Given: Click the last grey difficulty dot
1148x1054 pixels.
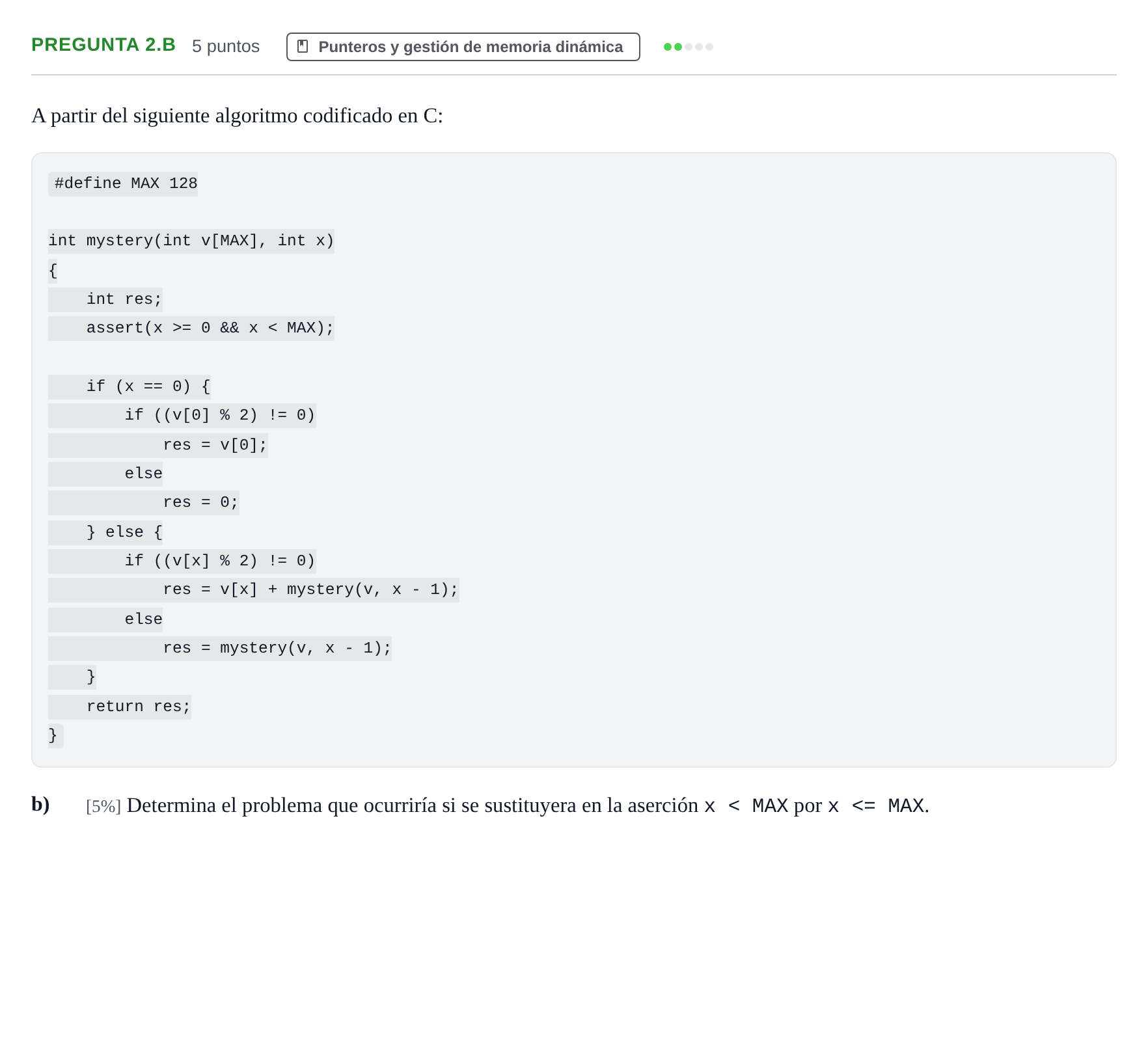Looking at the screenshot, I should tap(709, 47).
